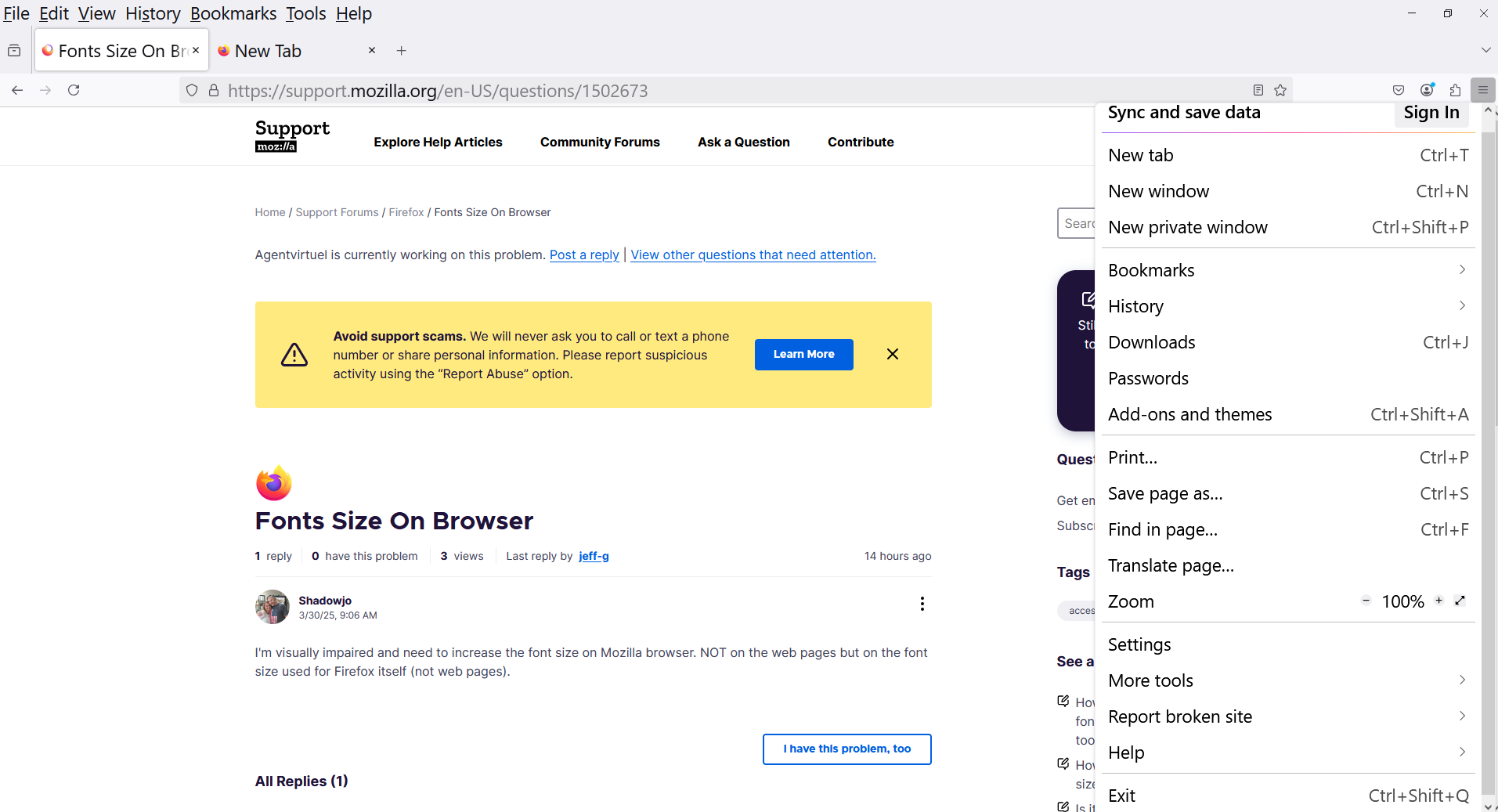Zoom in with the plus button
The image size is (1498, 812).
[x=1438, y=601]
